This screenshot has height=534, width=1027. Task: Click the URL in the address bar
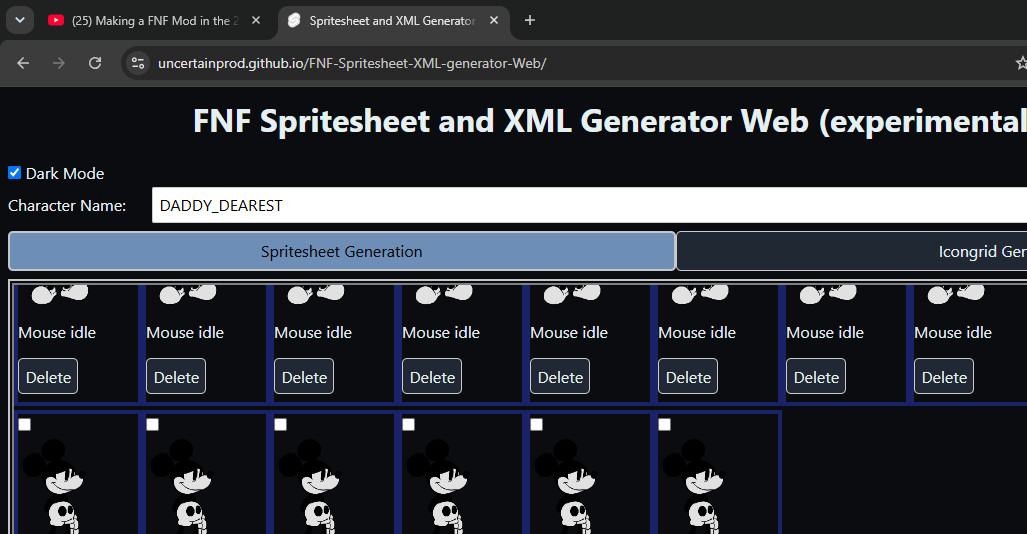click(352, 64)
